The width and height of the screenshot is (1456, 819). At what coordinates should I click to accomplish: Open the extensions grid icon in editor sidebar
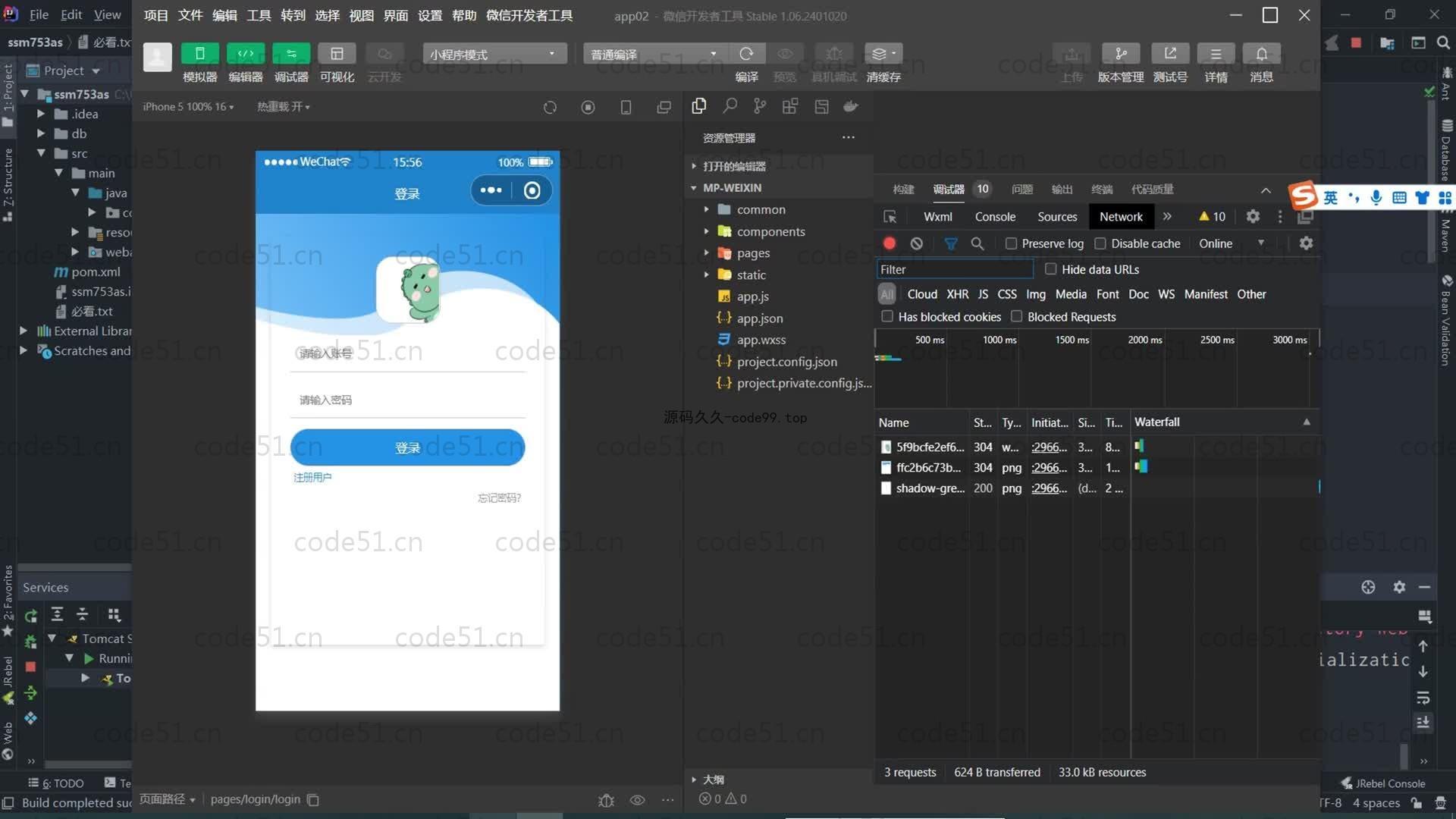[790, 106]
